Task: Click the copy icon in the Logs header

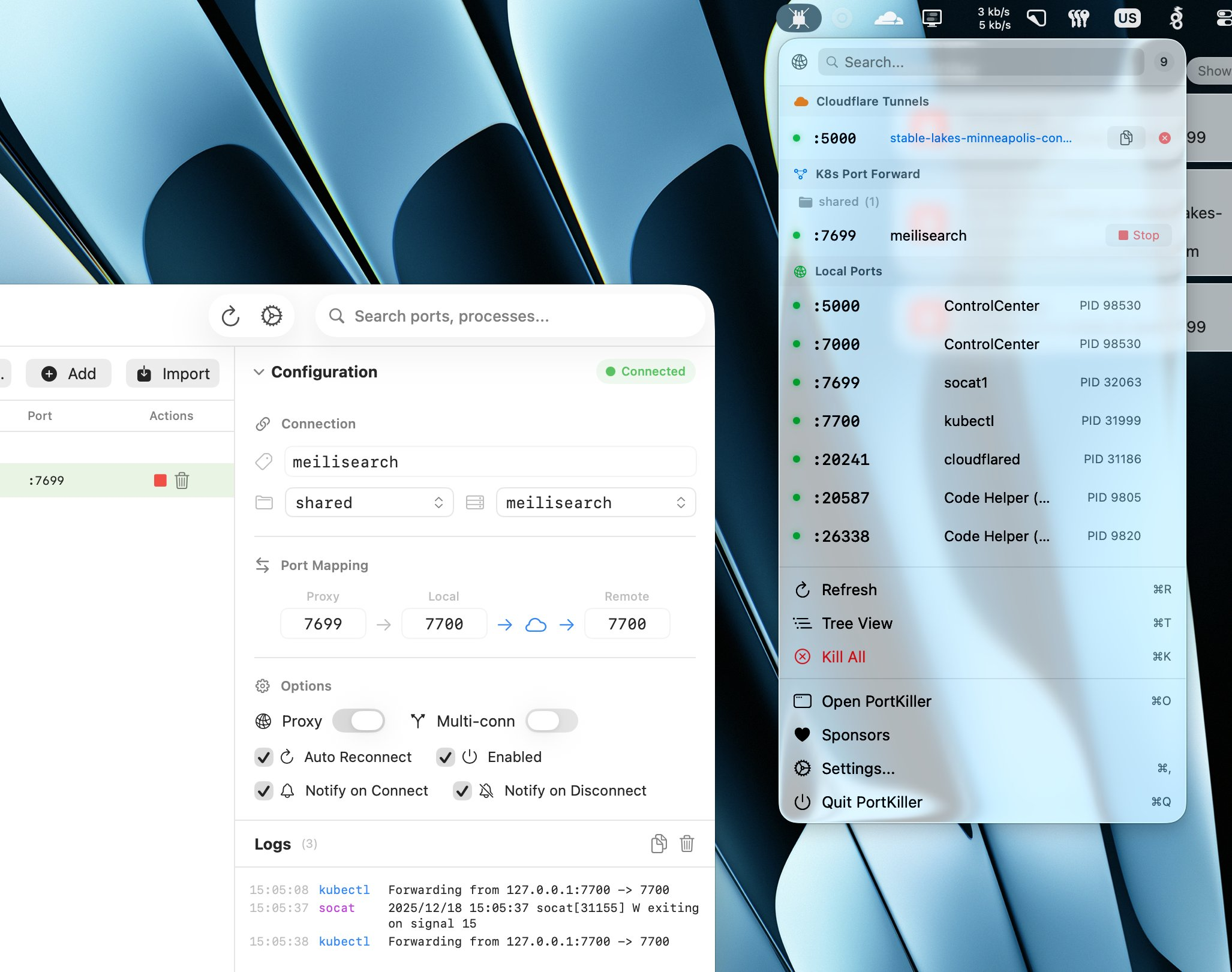Action: 659,844
